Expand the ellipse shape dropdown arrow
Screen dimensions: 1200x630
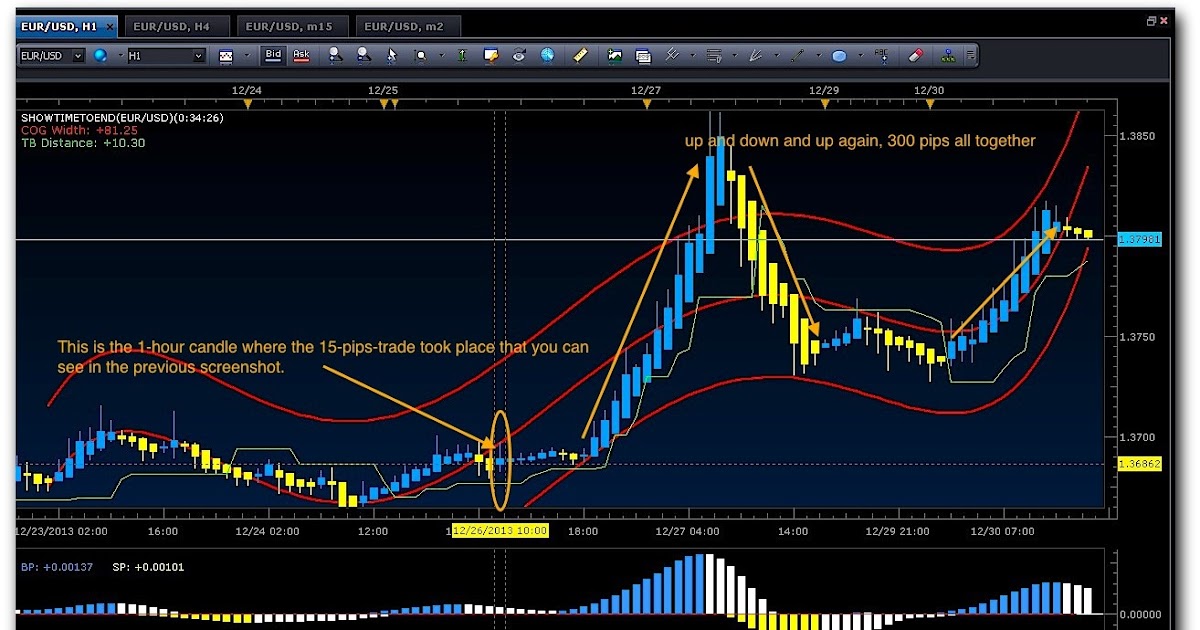point(861,56)
